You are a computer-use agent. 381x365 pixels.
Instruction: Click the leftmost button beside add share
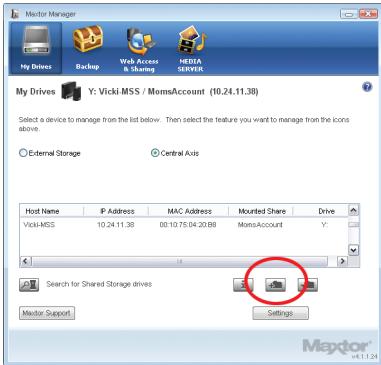(243, 285)
